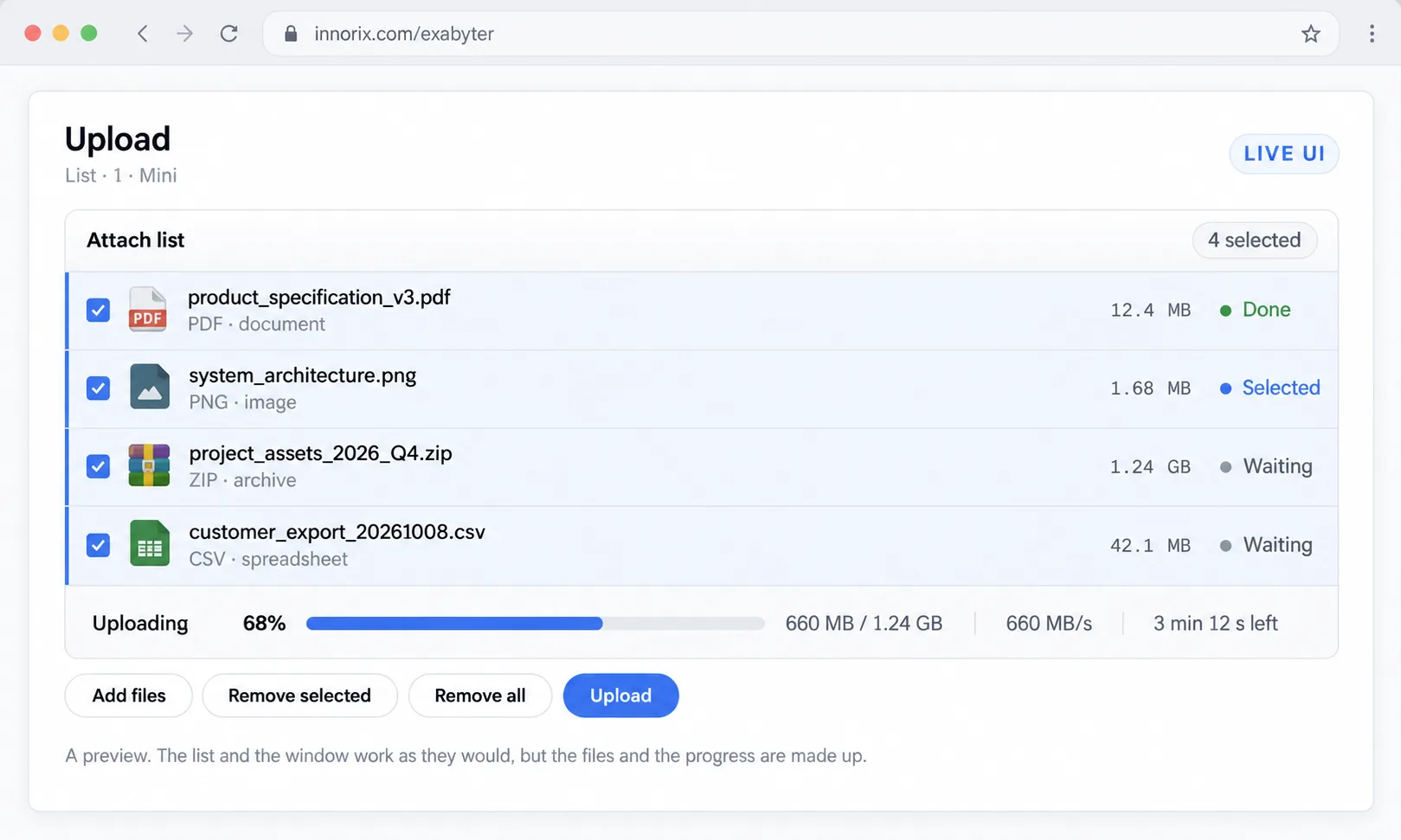Open the browser three-dot menu

[1372, 34]
